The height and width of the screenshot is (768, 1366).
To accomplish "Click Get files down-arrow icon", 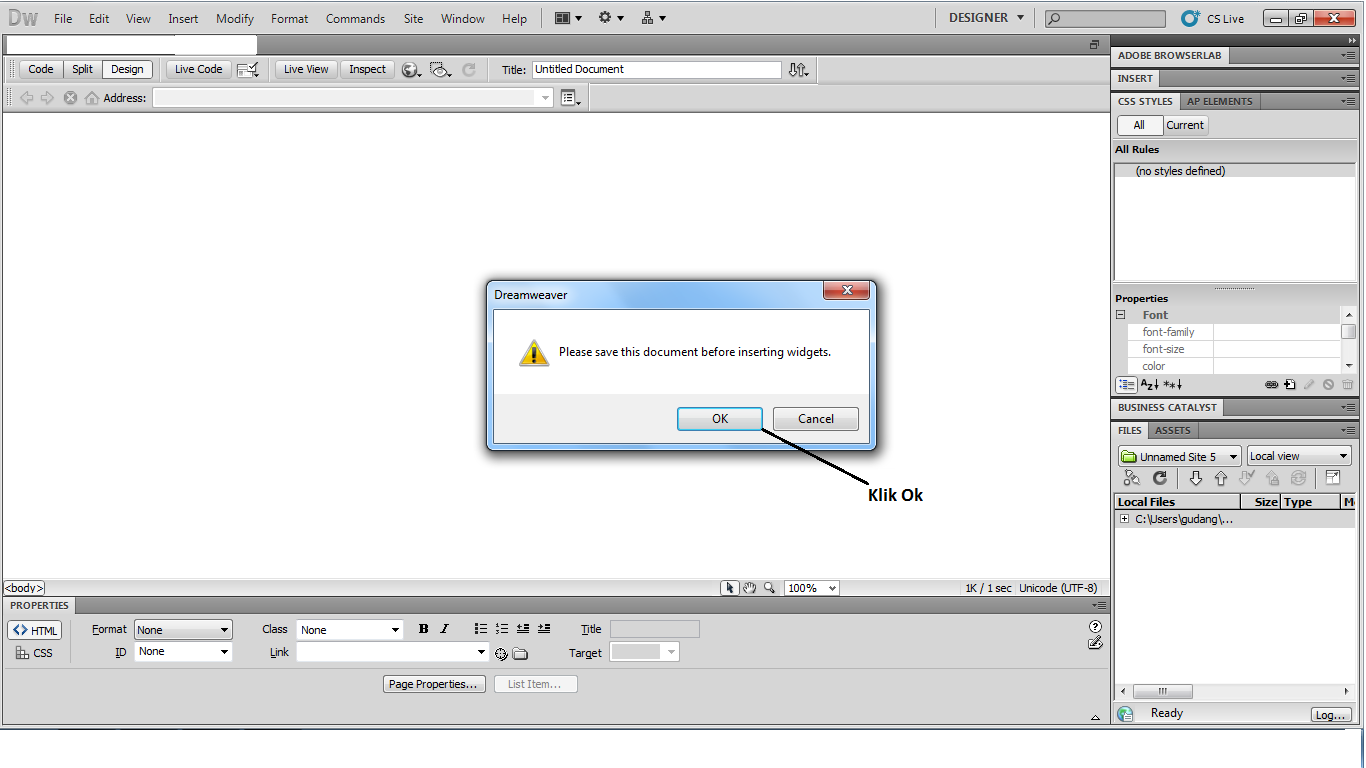I will [x=1195, y=479].
